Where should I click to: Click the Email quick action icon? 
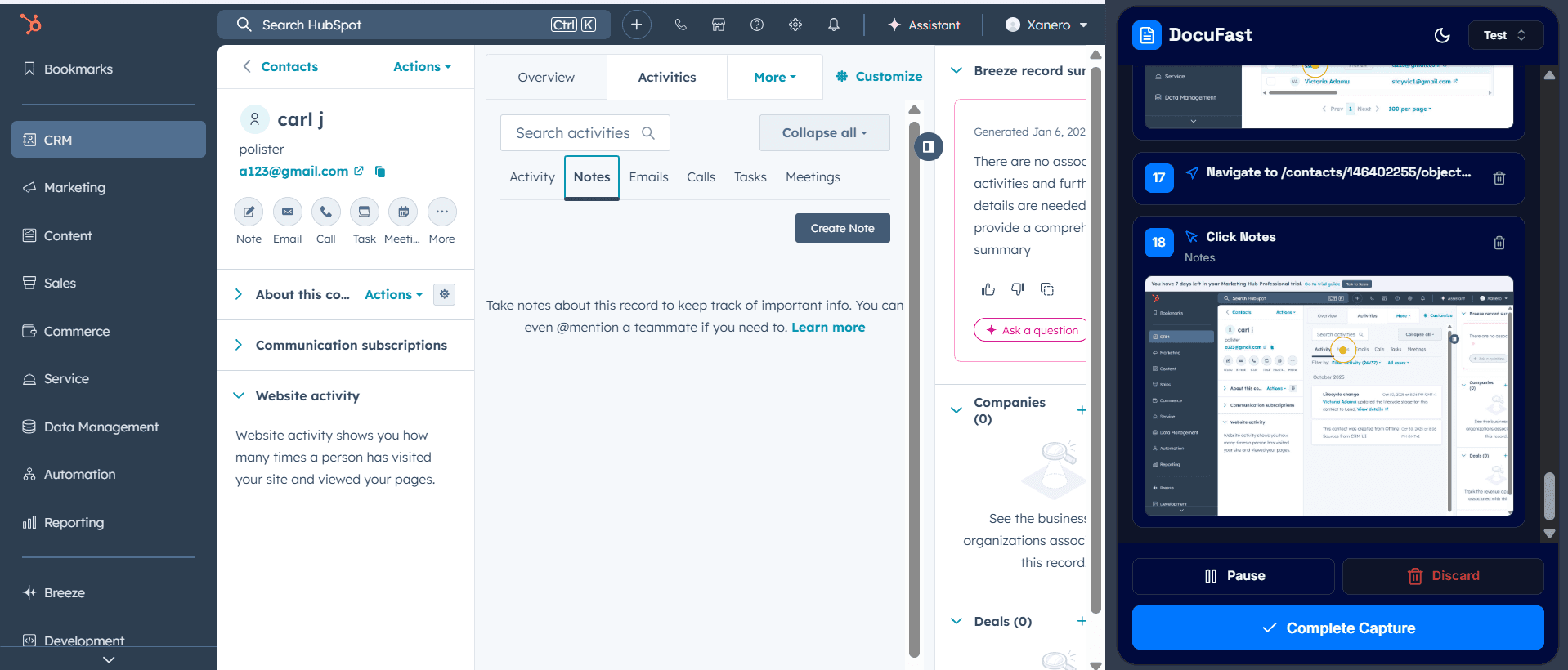[x=287, y=212]
